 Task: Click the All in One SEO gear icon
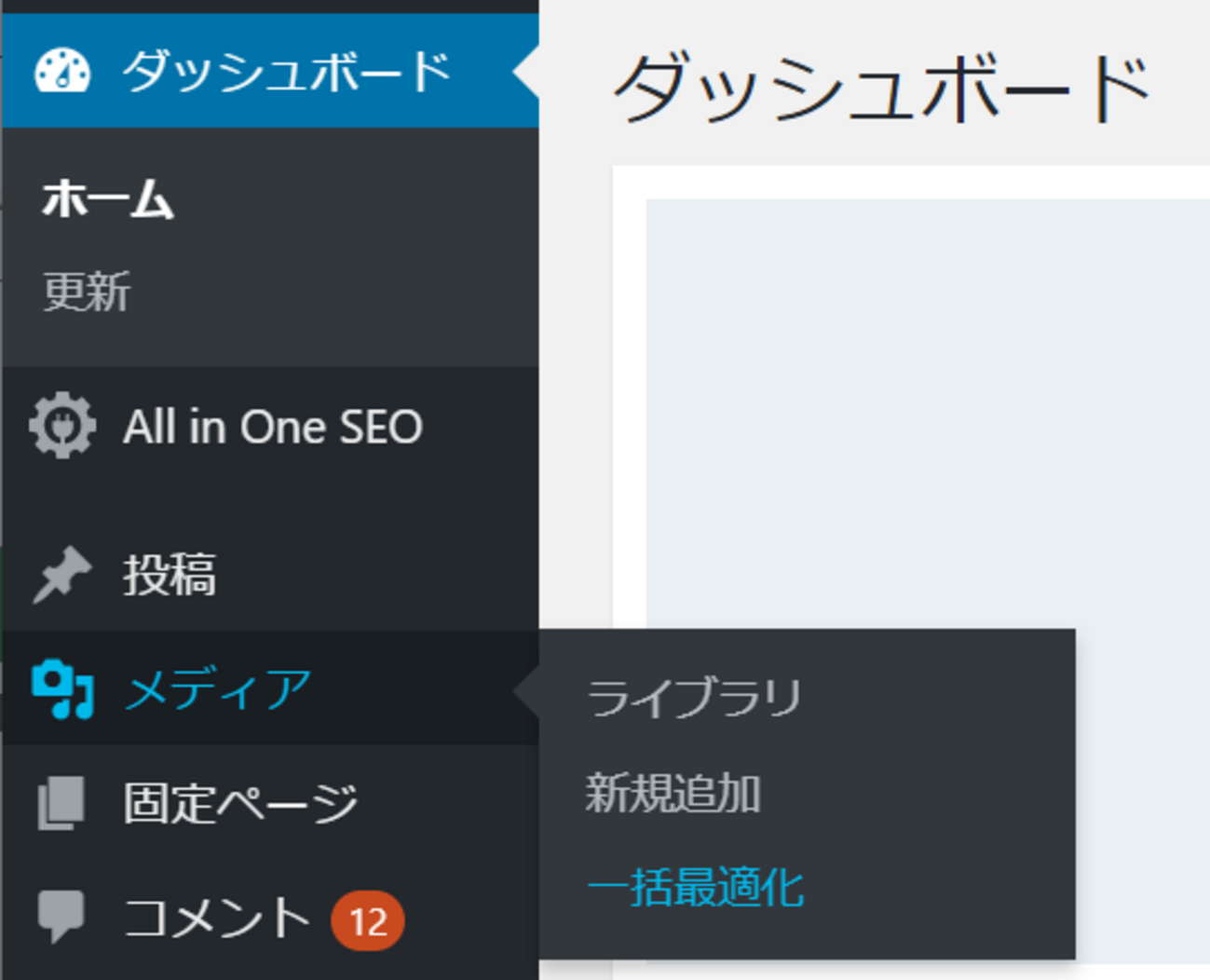(x=61, y=426)
